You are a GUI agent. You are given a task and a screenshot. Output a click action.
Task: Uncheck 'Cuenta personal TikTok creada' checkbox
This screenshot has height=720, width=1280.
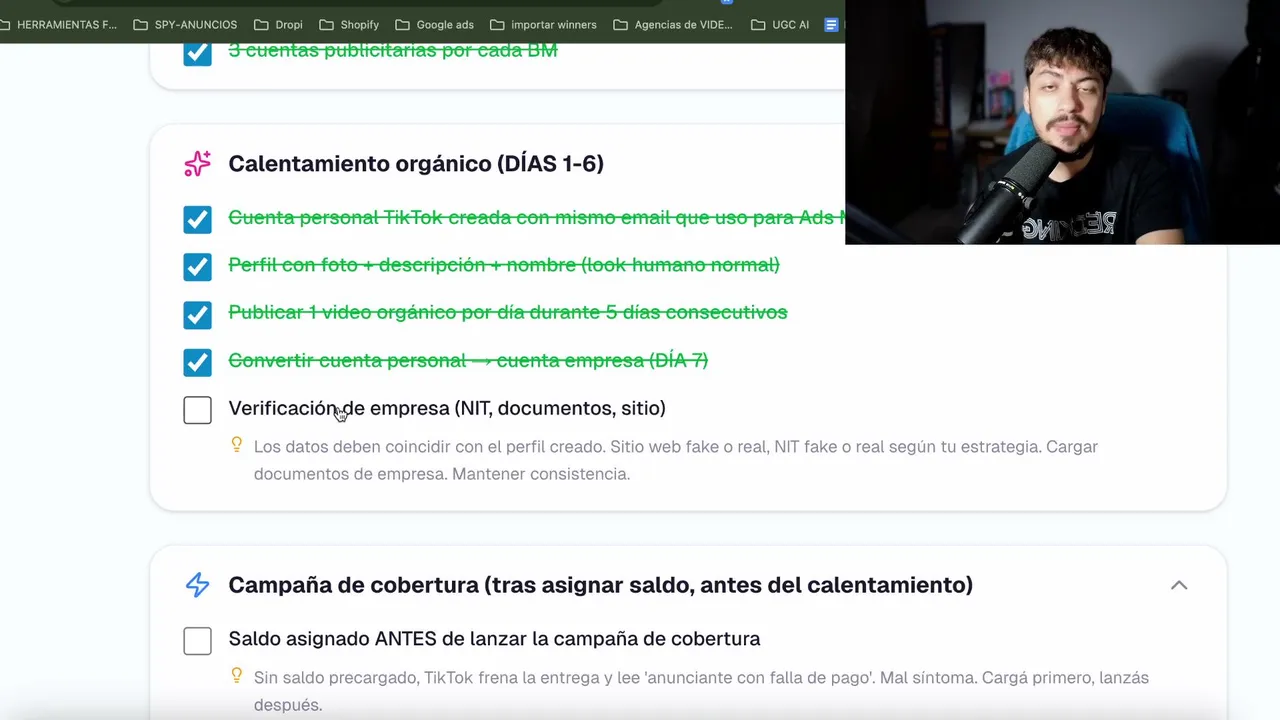[x=197, y=219]
